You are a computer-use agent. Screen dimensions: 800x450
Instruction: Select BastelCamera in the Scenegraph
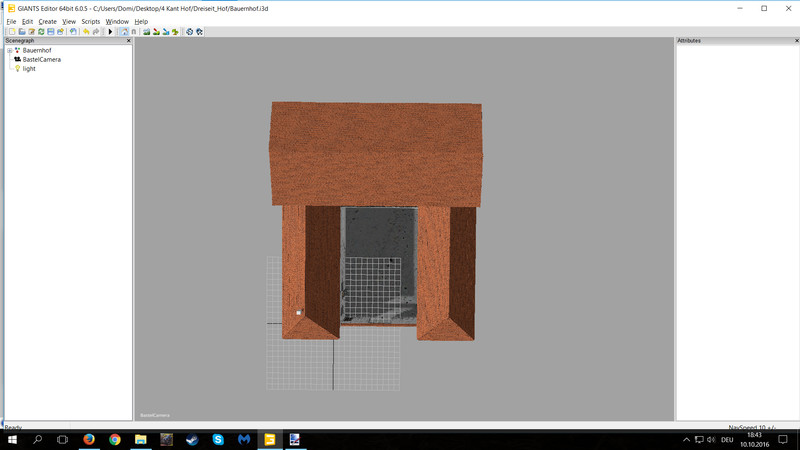tap(41, 60)
